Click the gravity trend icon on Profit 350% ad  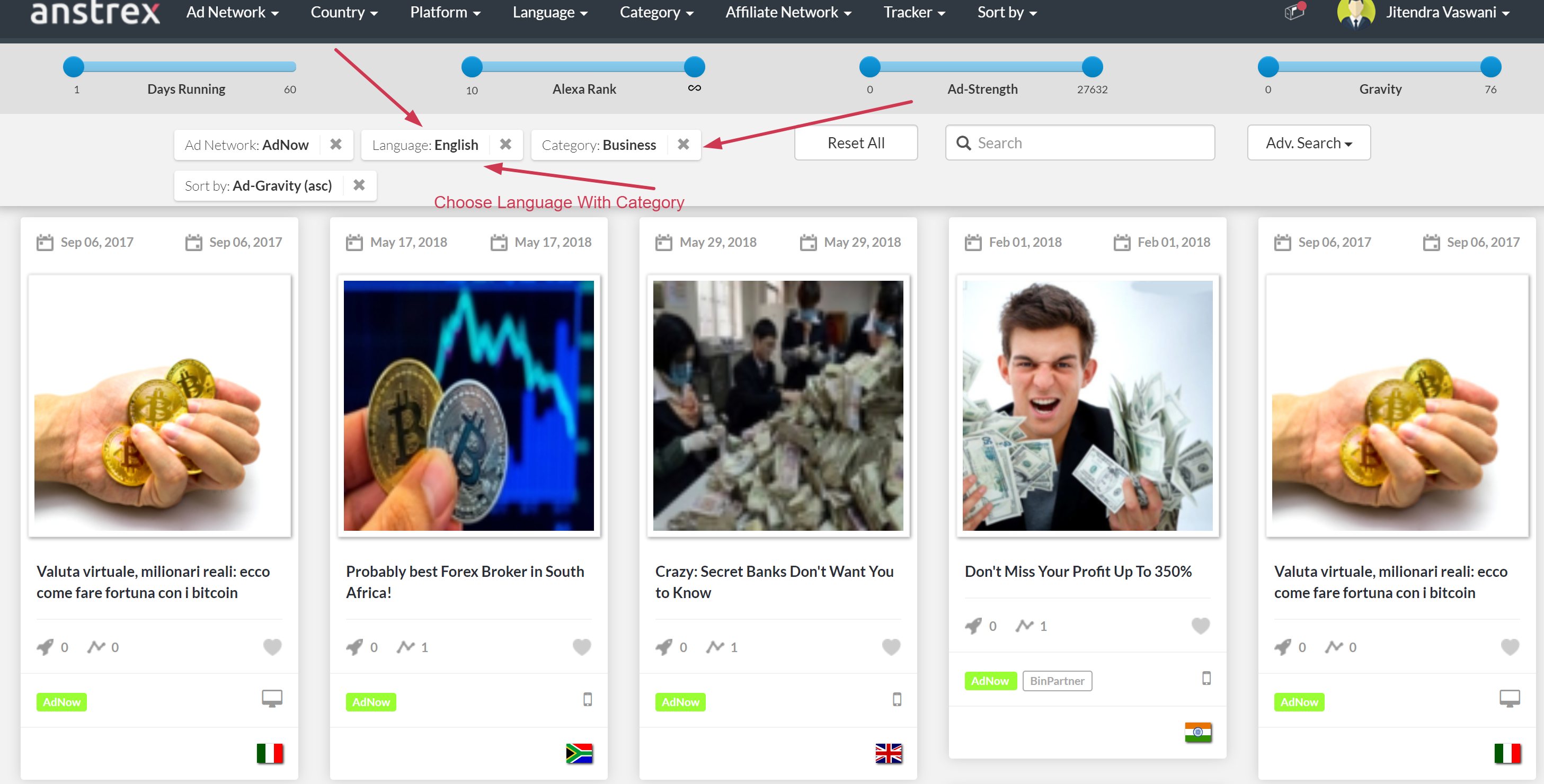pyautogui.click(x=1024, y=626)
